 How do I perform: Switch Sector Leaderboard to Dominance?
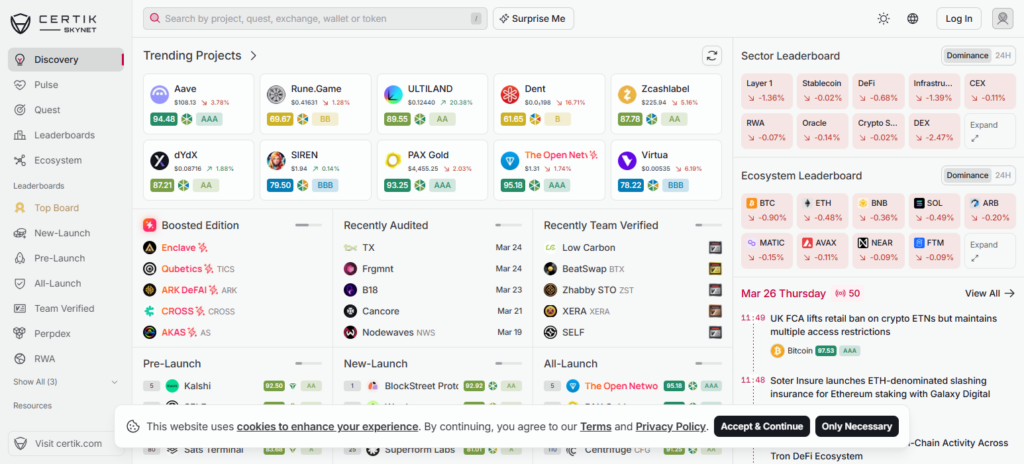(967, 56)
